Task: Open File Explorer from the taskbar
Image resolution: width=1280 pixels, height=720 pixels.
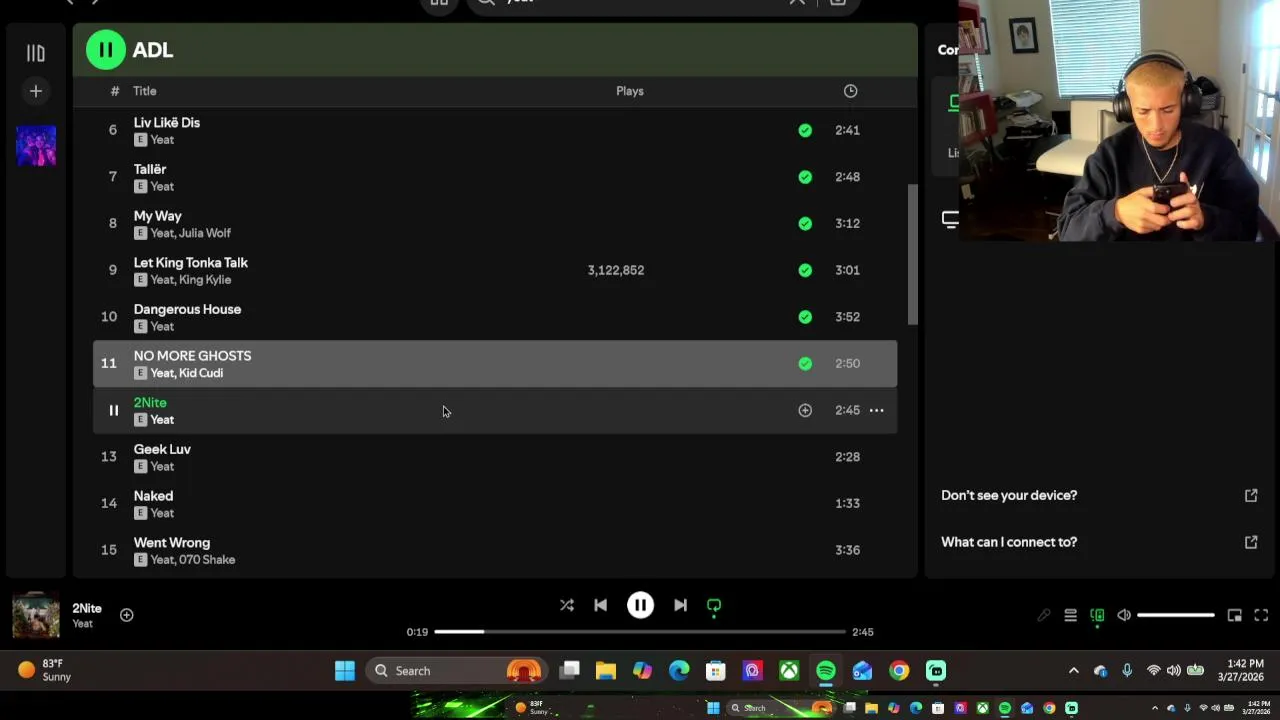Action: [x=606, y=671]
